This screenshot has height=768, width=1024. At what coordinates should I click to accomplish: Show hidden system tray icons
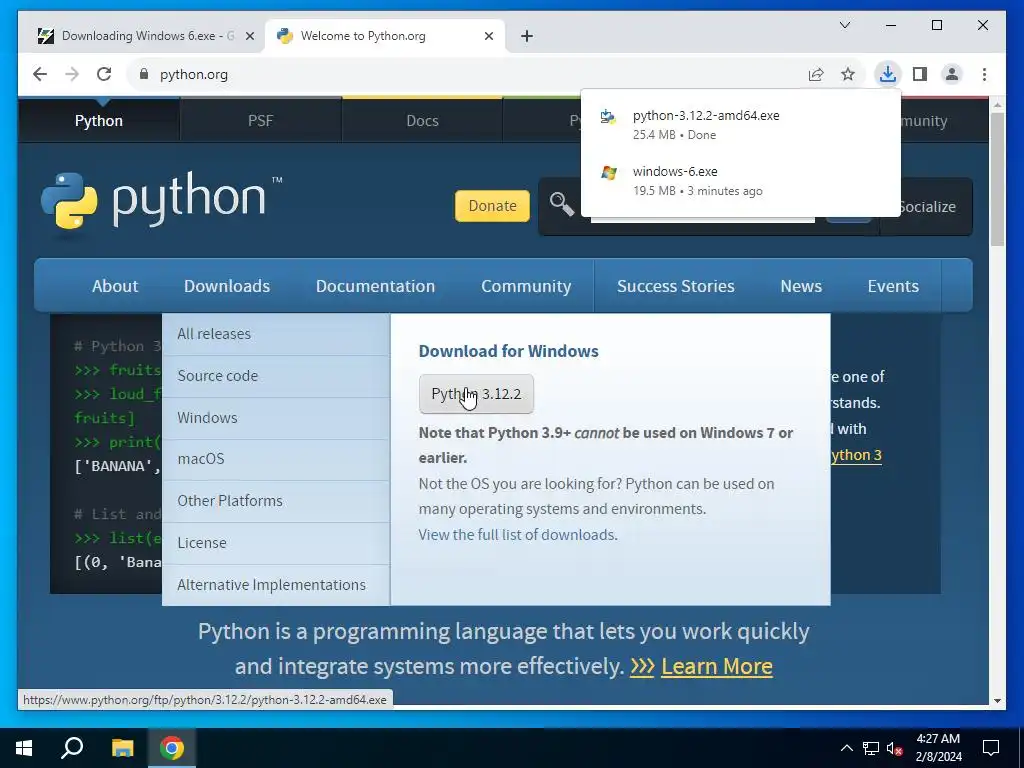(846, 748)
